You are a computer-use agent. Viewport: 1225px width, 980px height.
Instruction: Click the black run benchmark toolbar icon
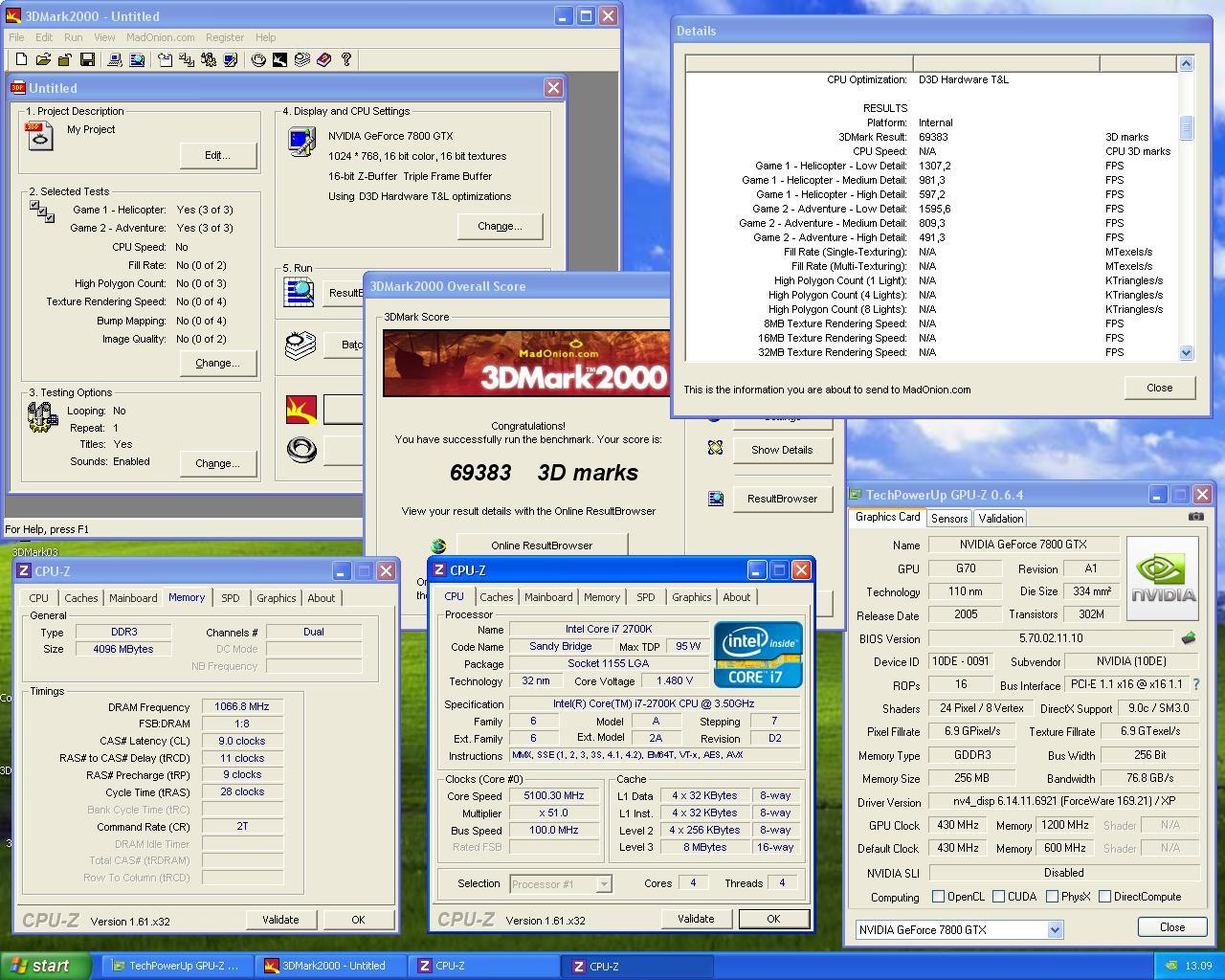(x=279, y=59)
